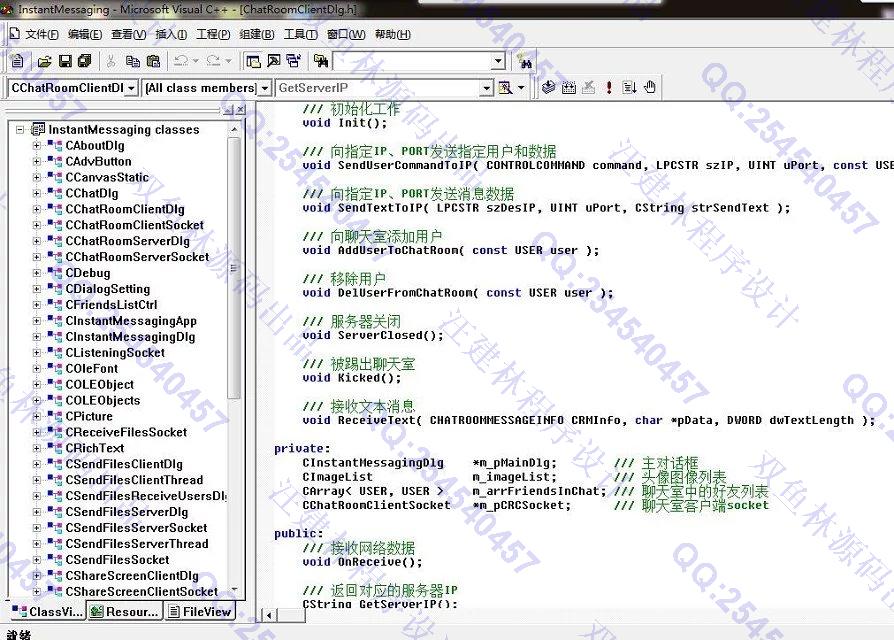Screen dimensions: 894x640
Task: Open the Redo history dropdown arrow
Action: [x=228, y=60]
